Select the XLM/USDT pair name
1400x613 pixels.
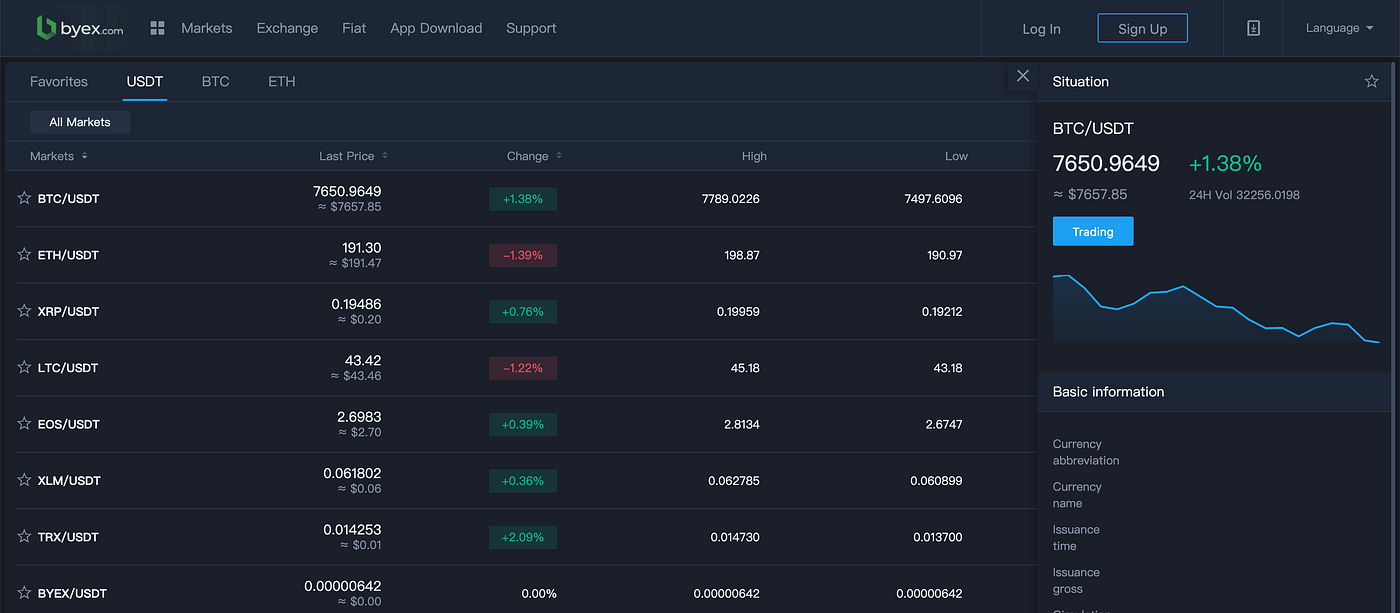tap(69, 481)
